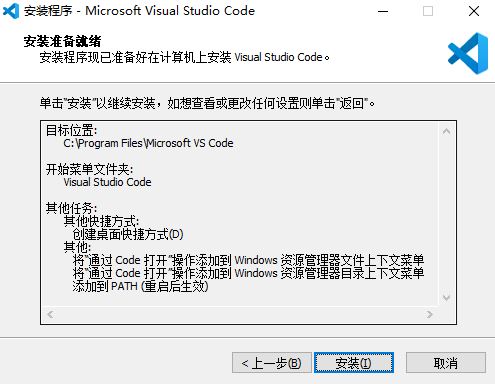Click the 安装准备就绪 heading text
This screenshot has height=384, width=495.
(62, 41)
